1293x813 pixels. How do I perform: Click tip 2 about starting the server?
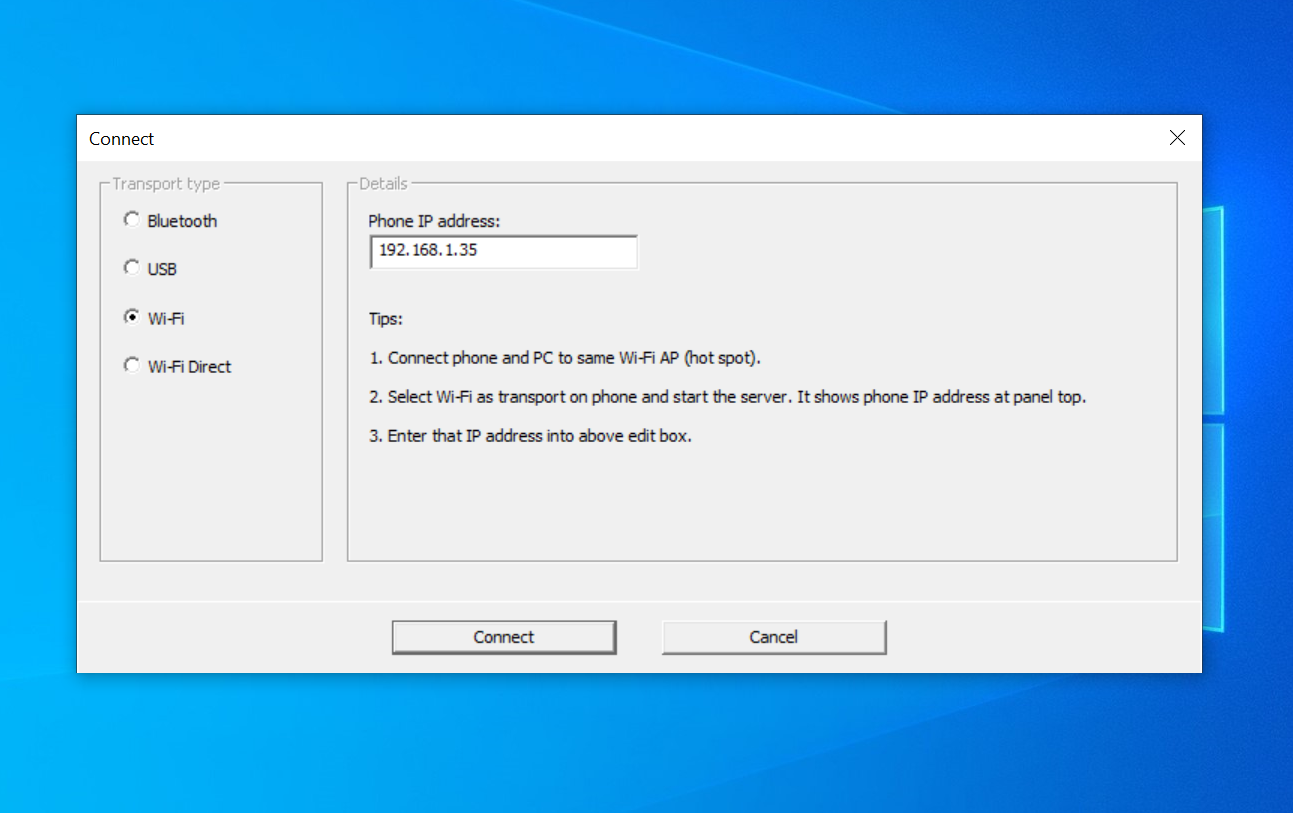coord(727,397)
